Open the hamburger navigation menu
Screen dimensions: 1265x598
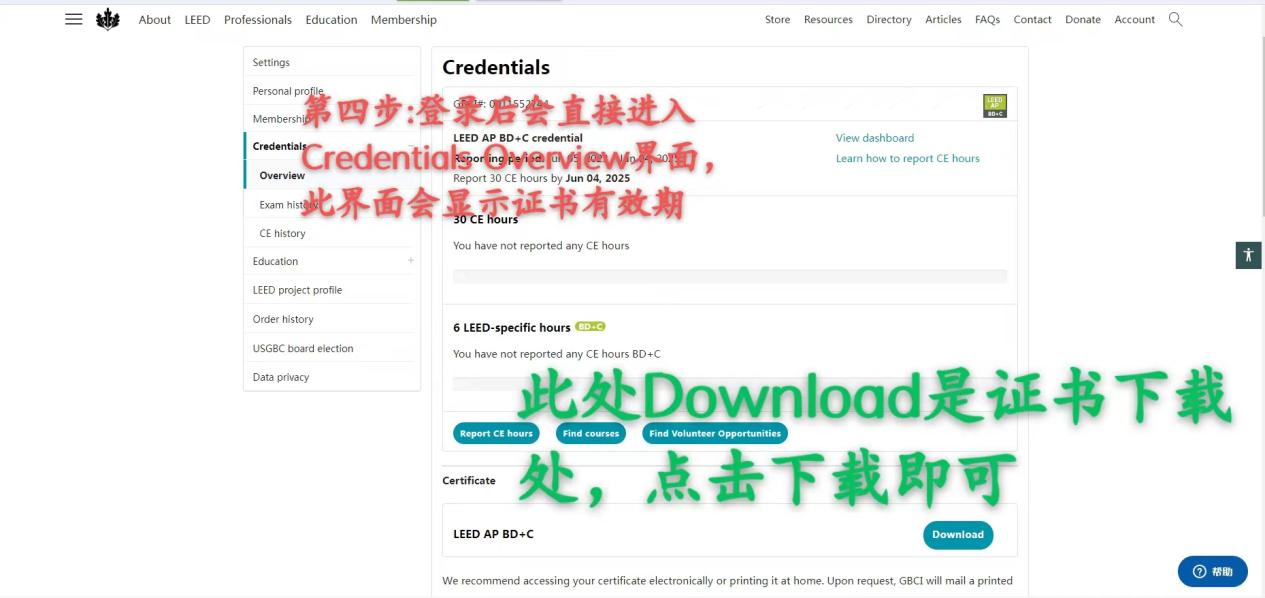click(73, 18)
